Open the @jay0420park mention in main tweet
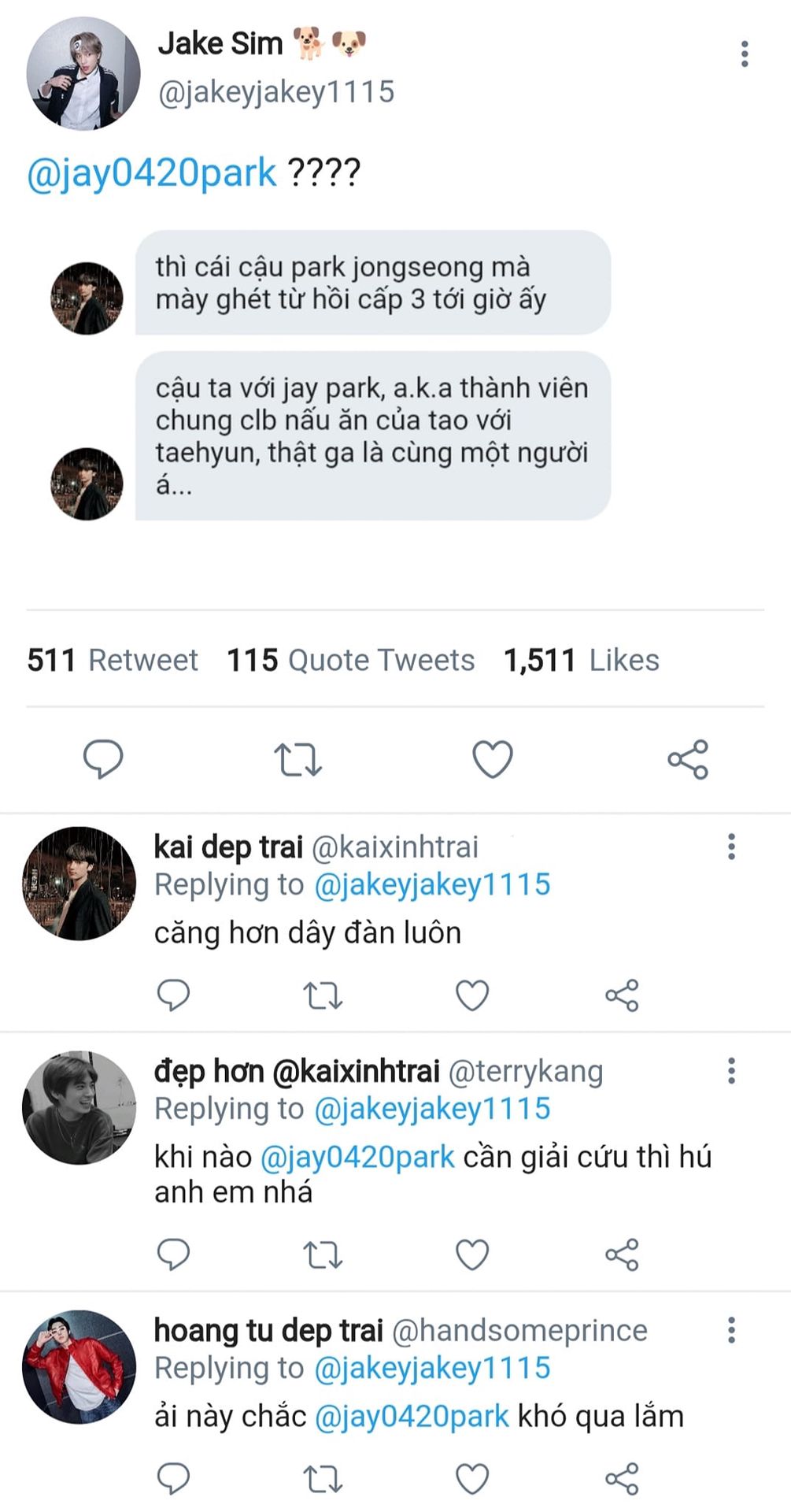791x1512 pixels. point(152,172)
